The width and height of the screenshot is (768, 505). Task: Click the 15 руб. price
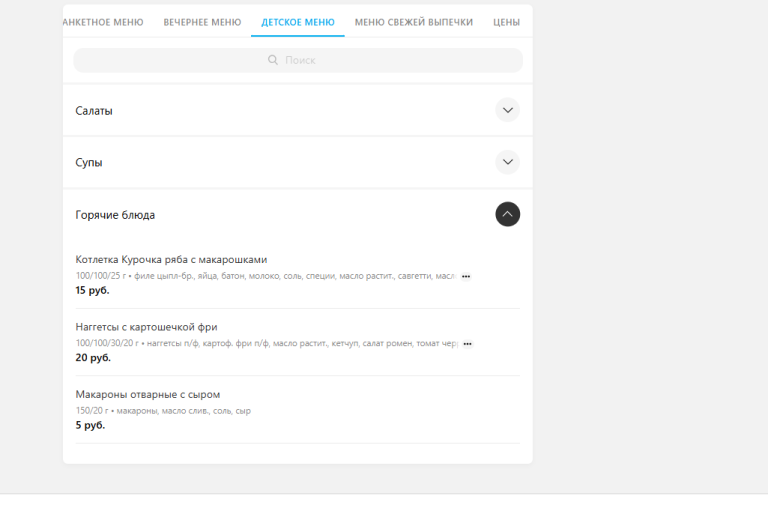point(93,290)
